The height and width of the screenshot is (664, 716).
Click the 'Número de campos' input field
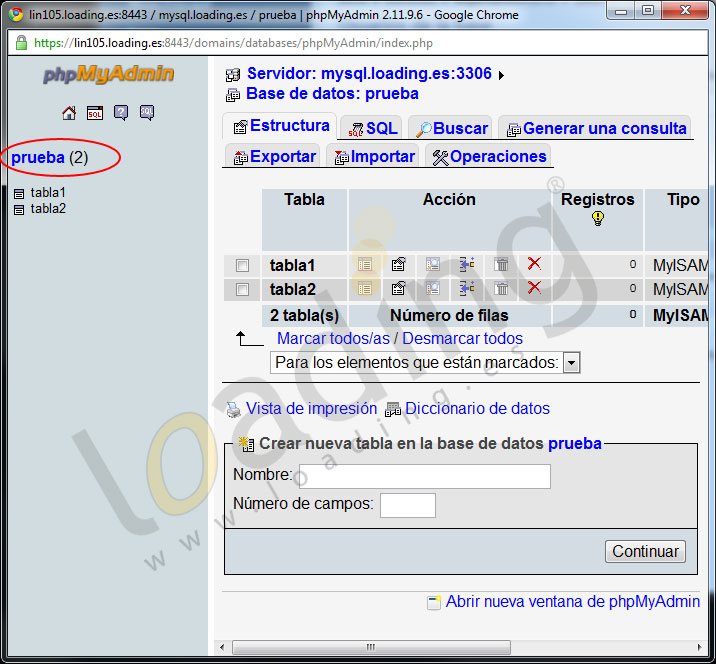click(x=408, y=505)
